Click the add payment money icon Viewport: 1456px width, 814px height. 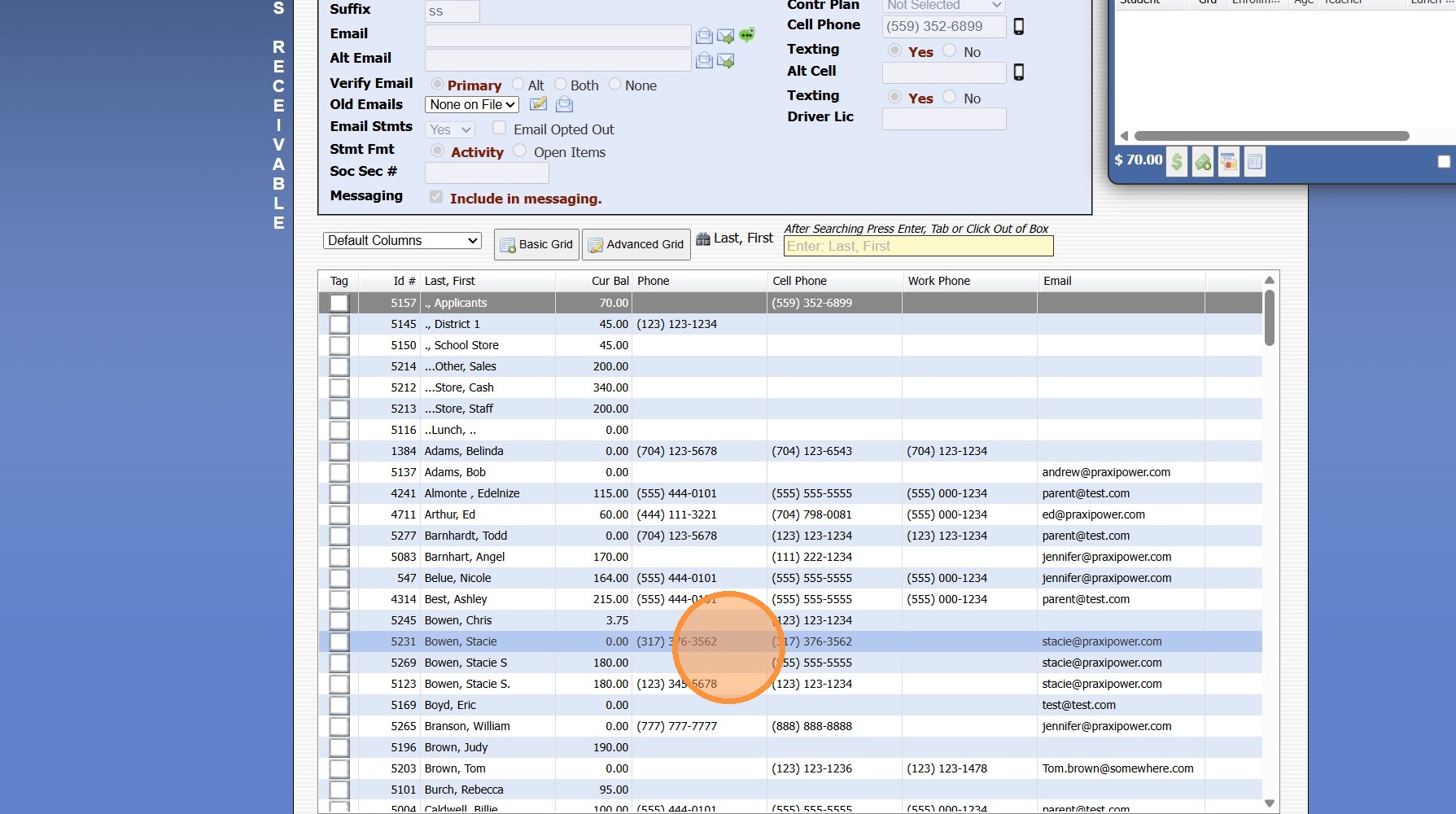(x=1203, y=162)
